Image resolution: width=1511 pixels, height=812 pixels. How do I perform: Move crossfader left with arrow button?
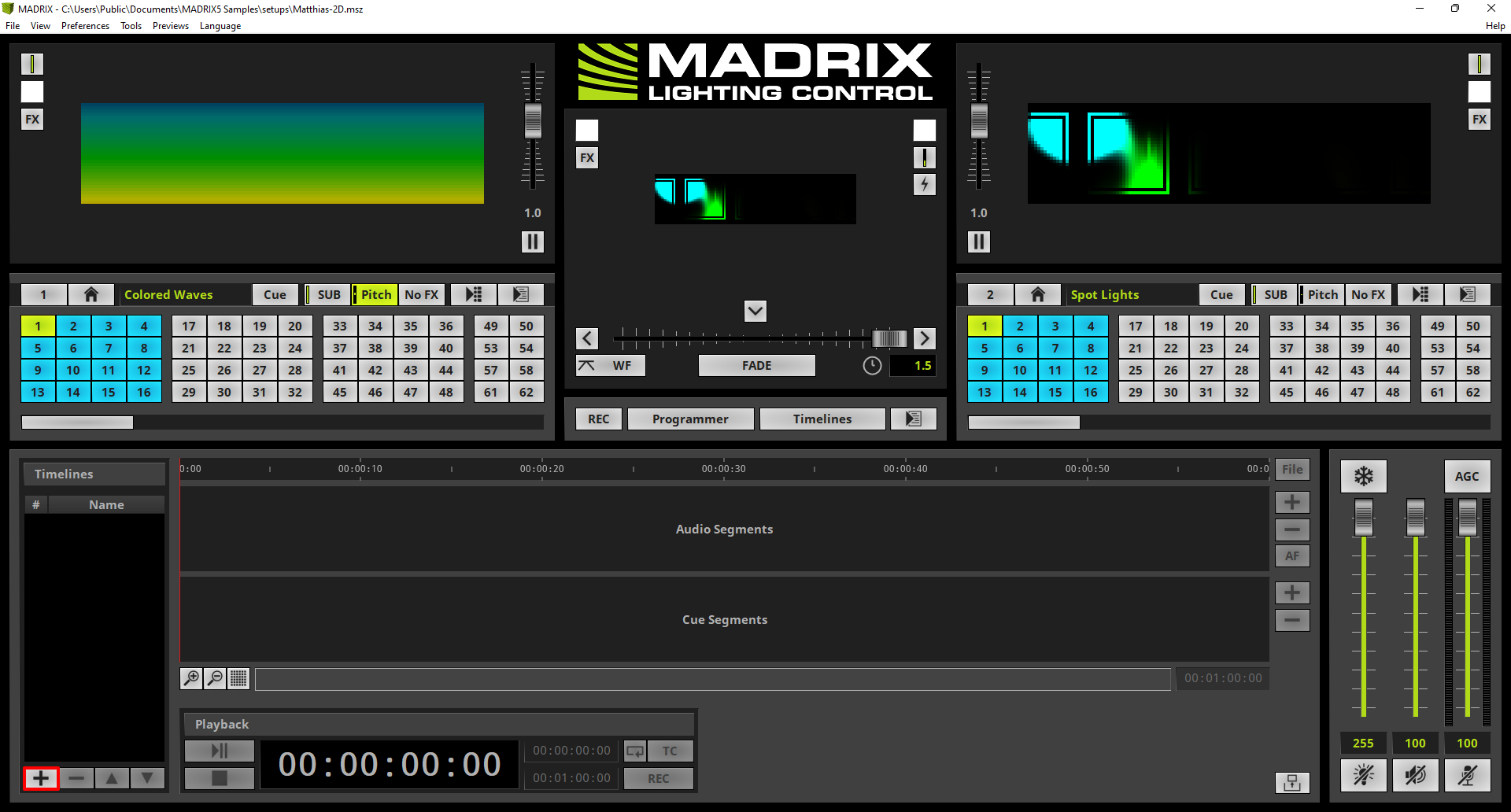[x=587, y=338]
